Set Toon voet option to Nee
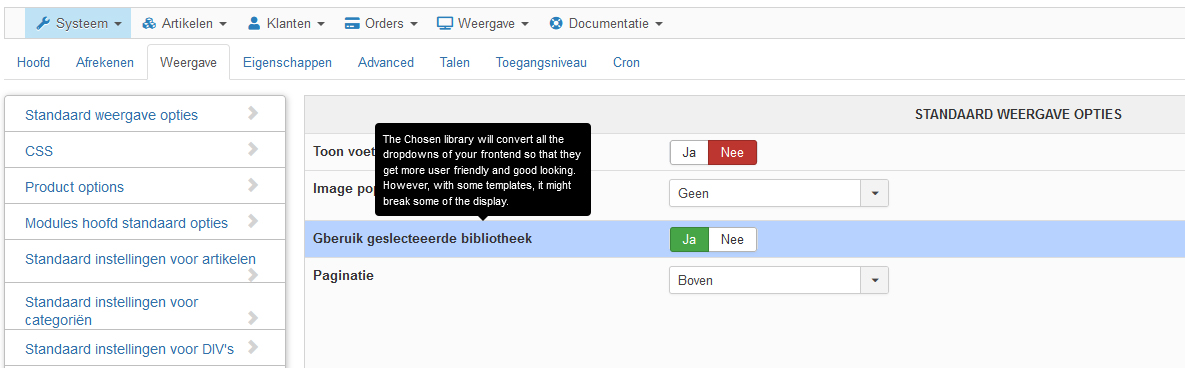 click(x=732, y=152)
